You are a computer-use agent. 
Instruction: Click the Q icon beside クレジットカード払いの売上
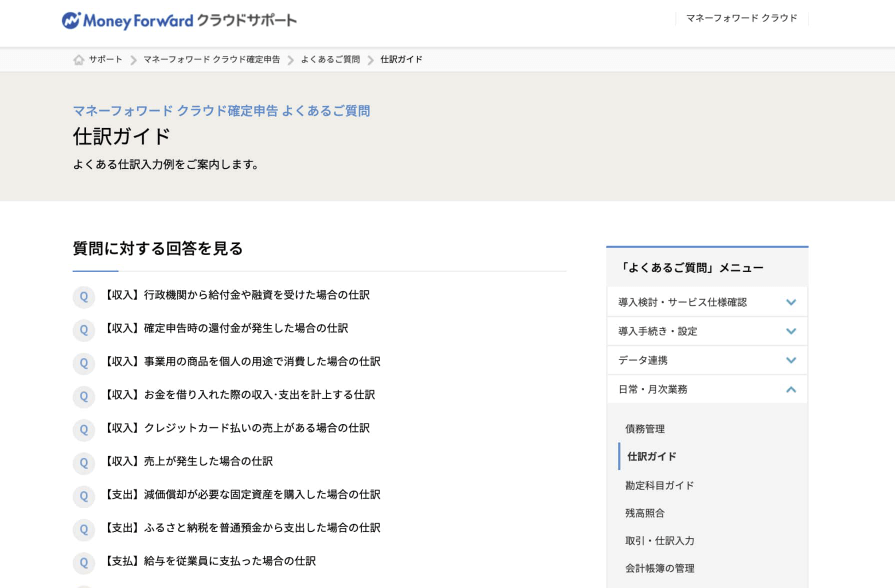pyautogui.click(x=84, y=430)
